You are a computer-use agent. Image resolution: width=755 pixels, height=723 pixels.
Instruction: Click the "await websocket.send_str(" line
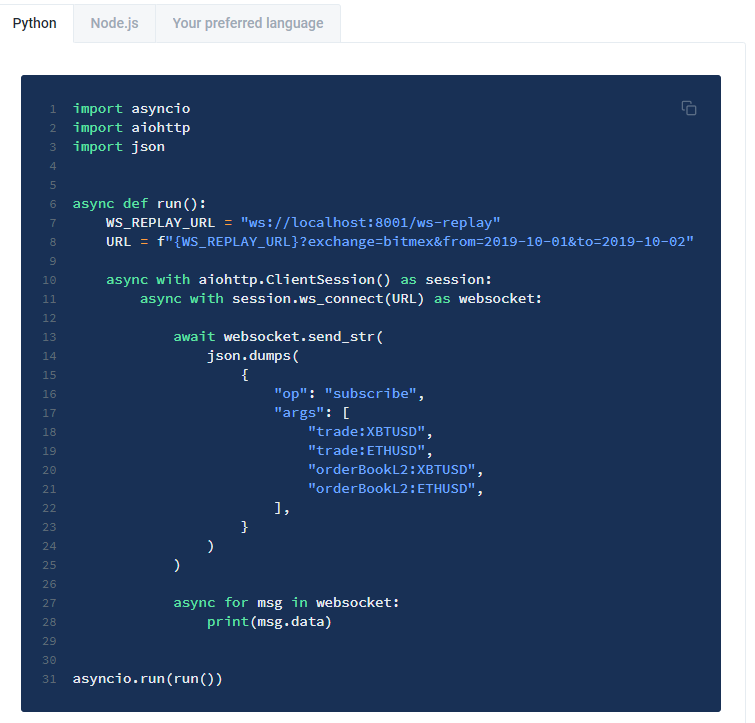click(x=278, y=336)
